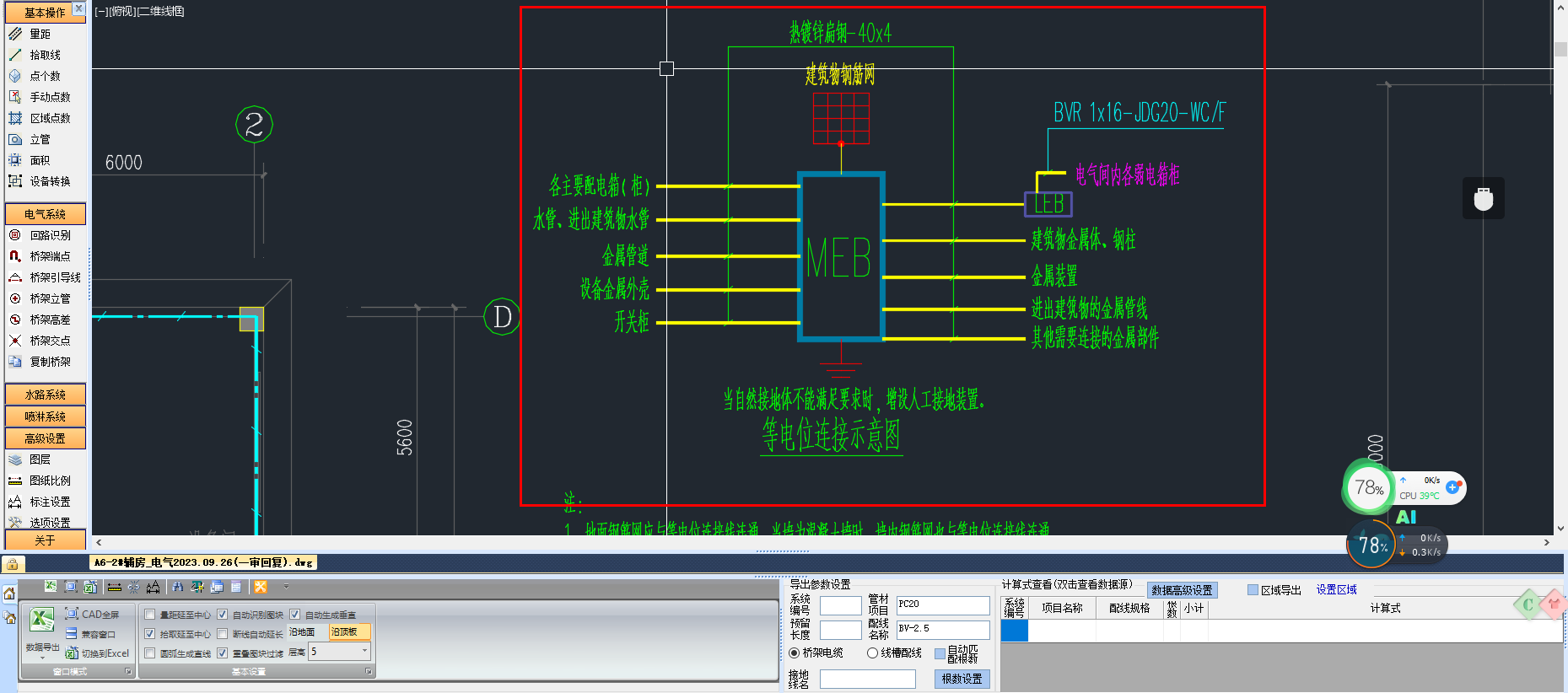Click the 根数设置 button
Image resolution: width=1568 pixels, height=693 pixels.
click(x=962, y=679)
